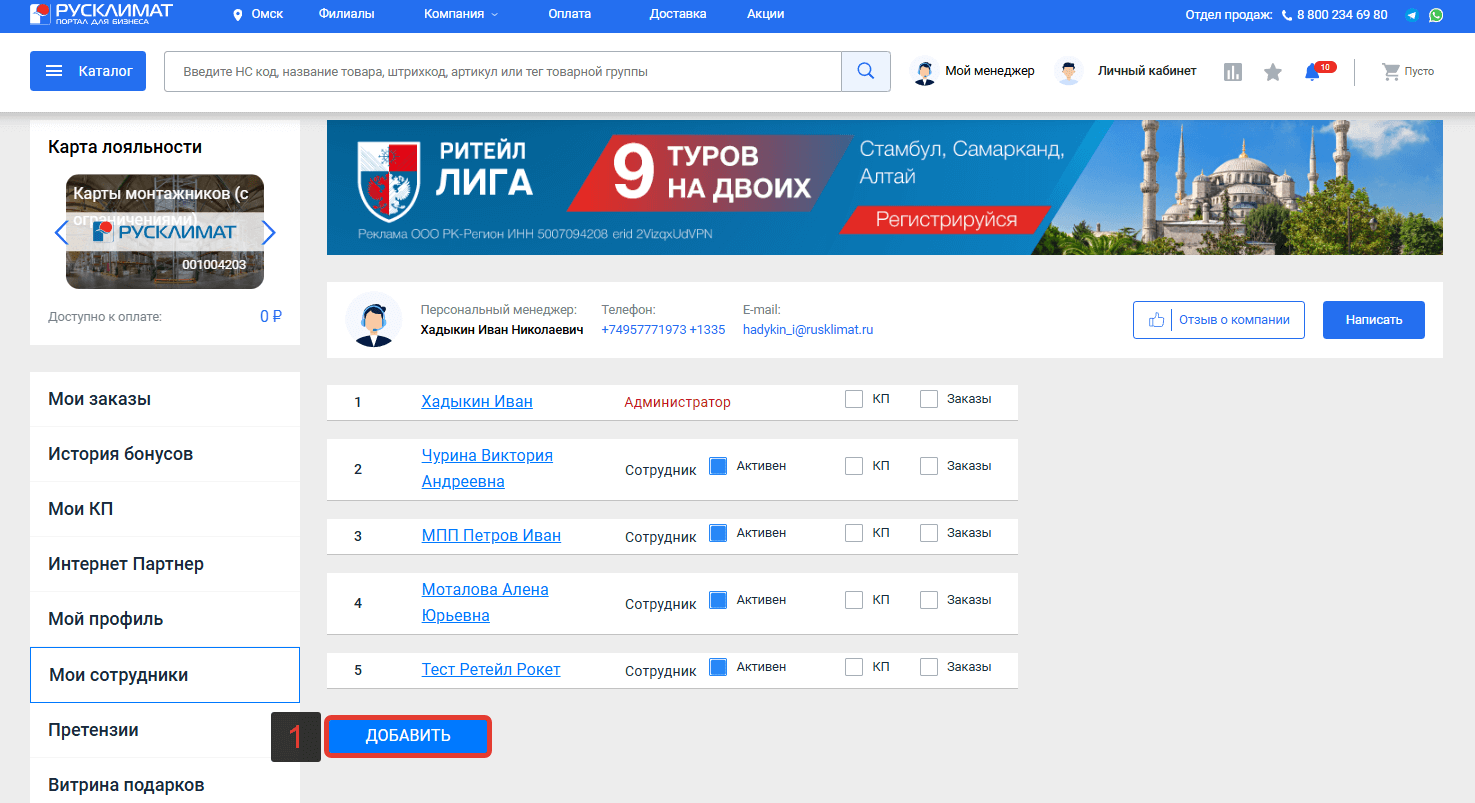The width and height of the screenshot is (1475, 803).
Task: Show next loyalty card arrow
Action: pos(268,232)
